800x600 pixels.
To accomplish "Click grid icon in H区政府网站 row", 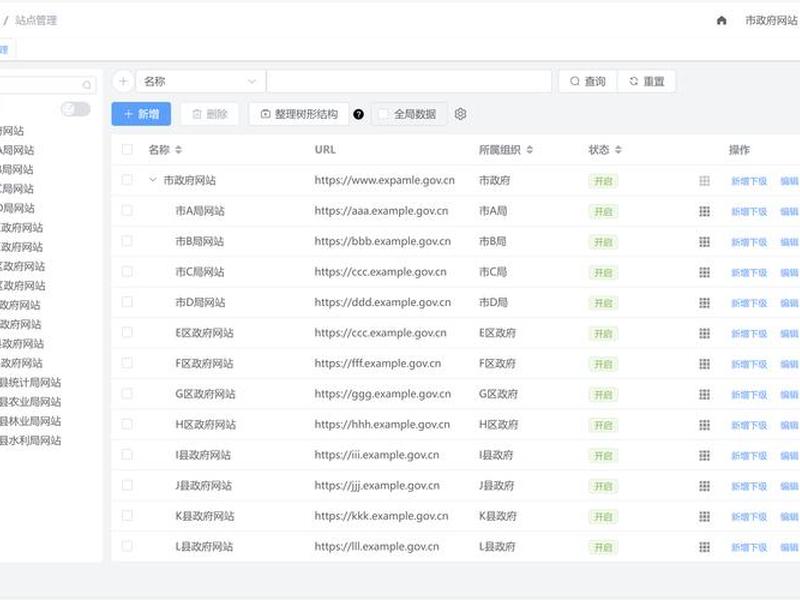I will pos(705,425).
